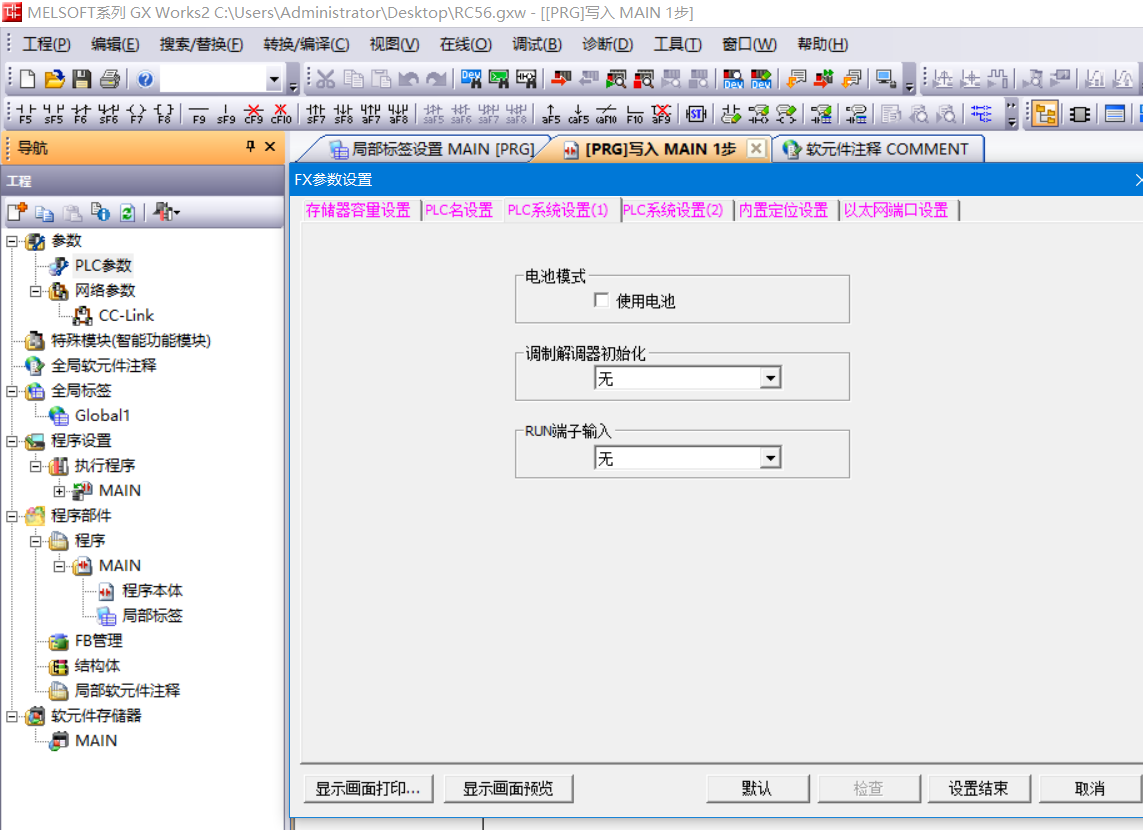Click the 默认 button
Viewport: 1143px width, 830px height.
pos(757,788)
